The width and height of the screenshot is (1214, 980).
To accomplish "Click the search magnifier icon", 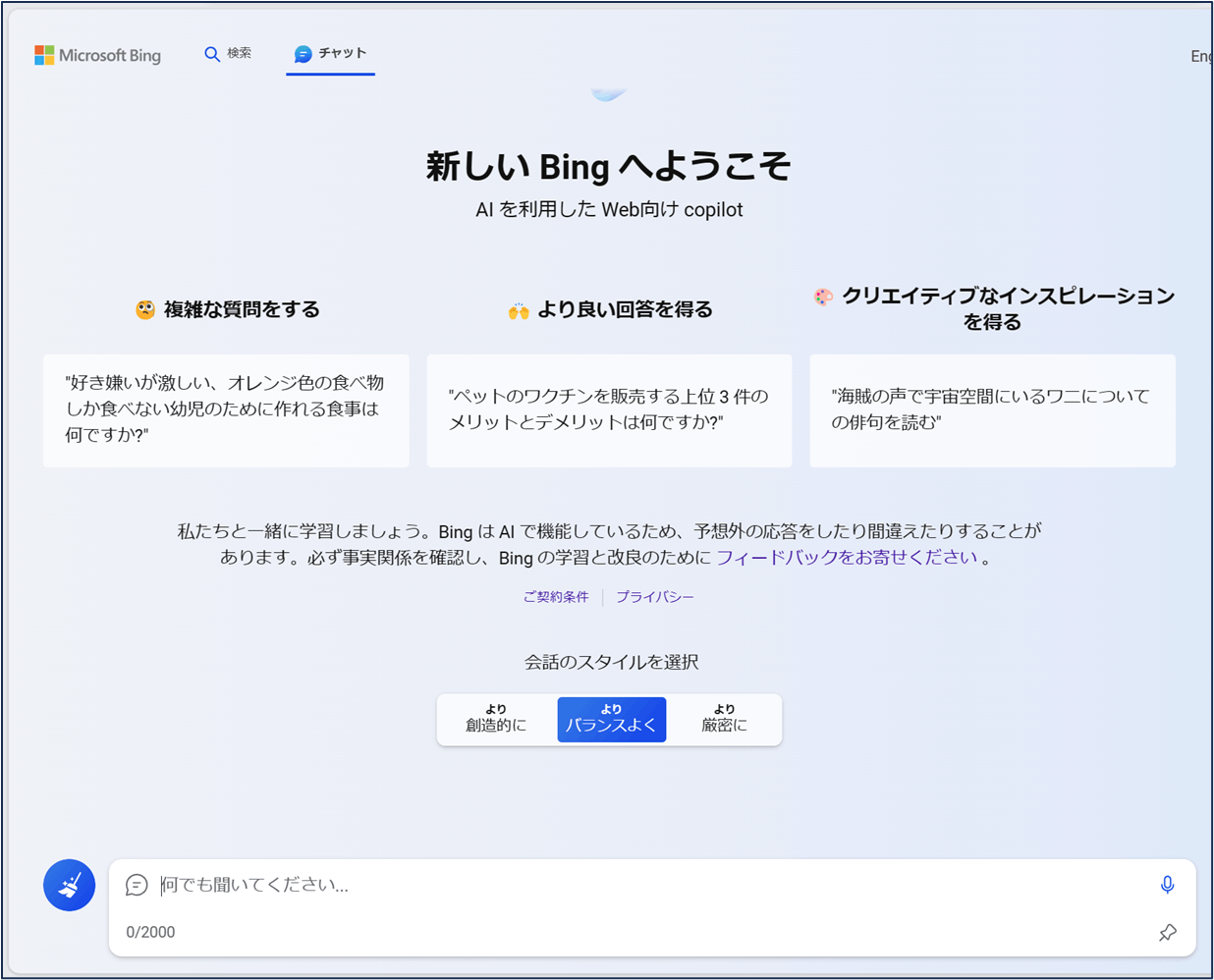I will coord(211,54).
